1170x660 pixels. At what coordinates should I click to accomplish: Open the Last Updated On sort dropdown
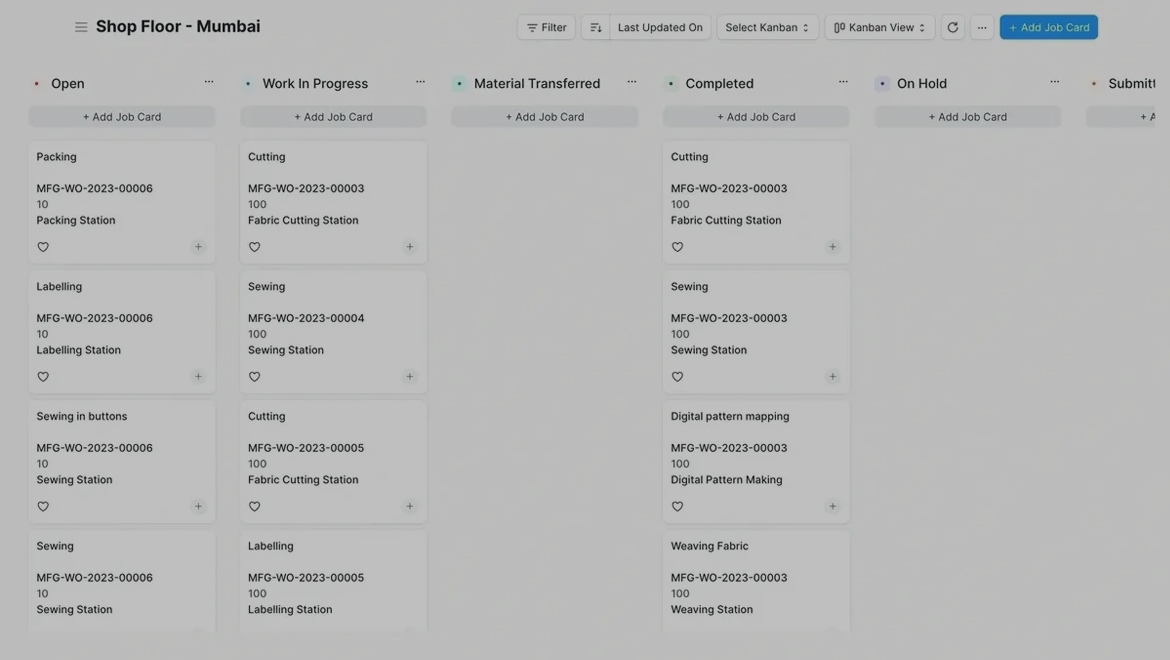click(x=660, y=27)
